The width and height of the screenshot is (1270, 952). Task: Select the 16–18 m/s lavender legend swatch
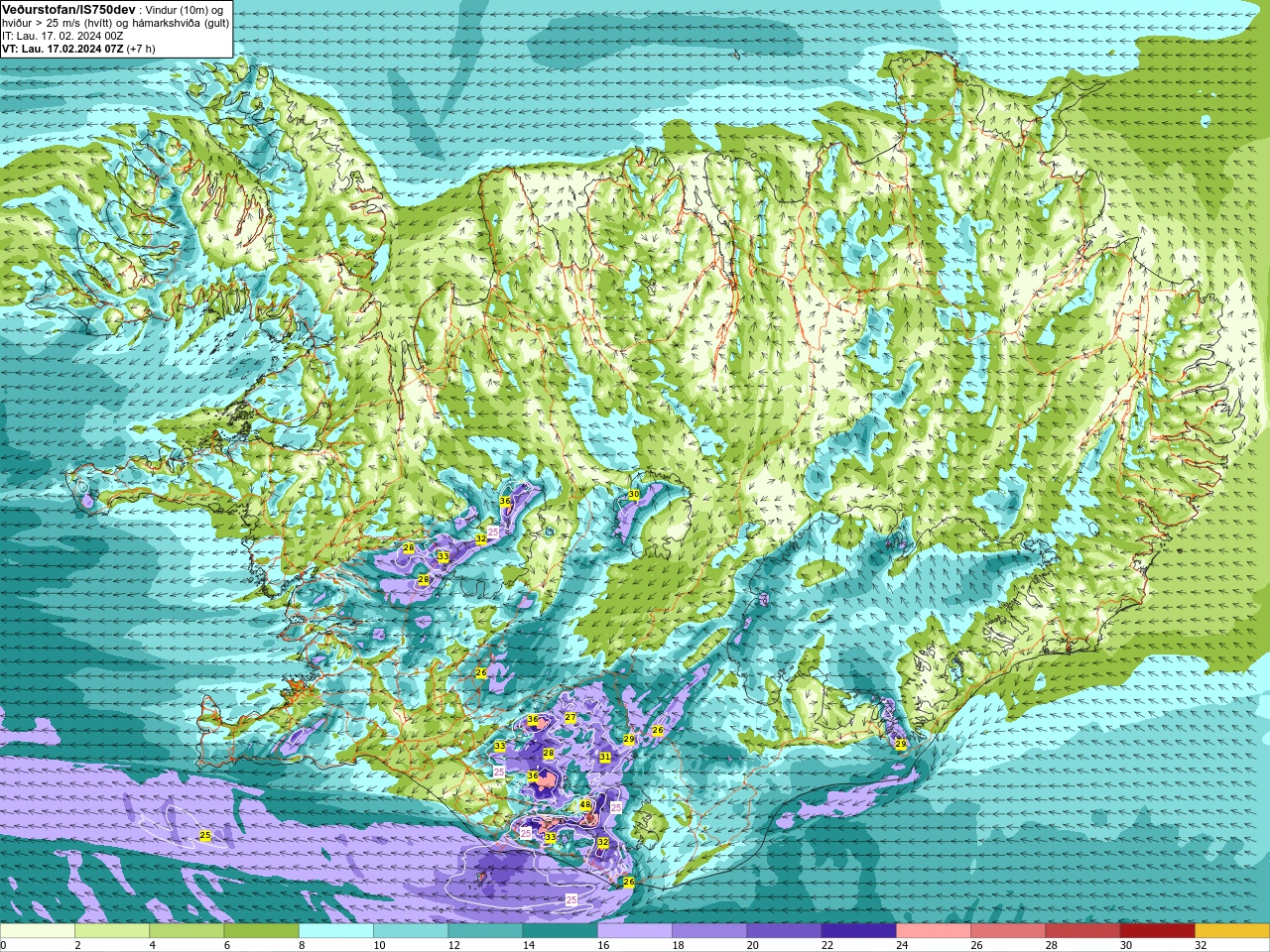[635, 931]
